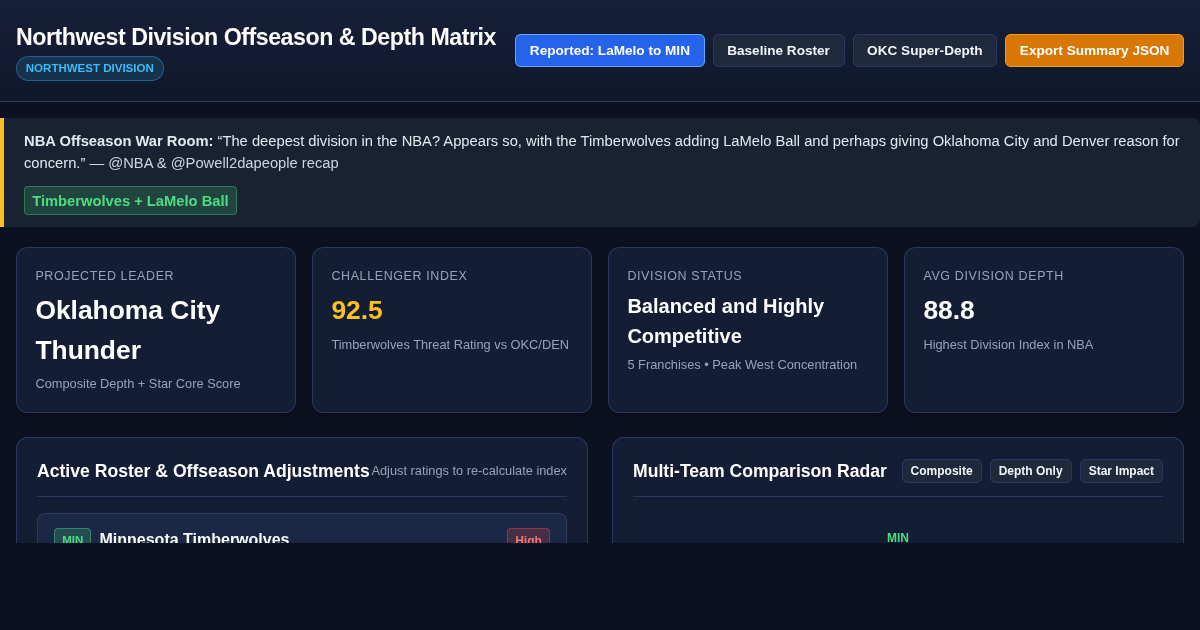Click the Balanced and Highly Competitive status
1200x630 pixels.
[x=726, y=321]
